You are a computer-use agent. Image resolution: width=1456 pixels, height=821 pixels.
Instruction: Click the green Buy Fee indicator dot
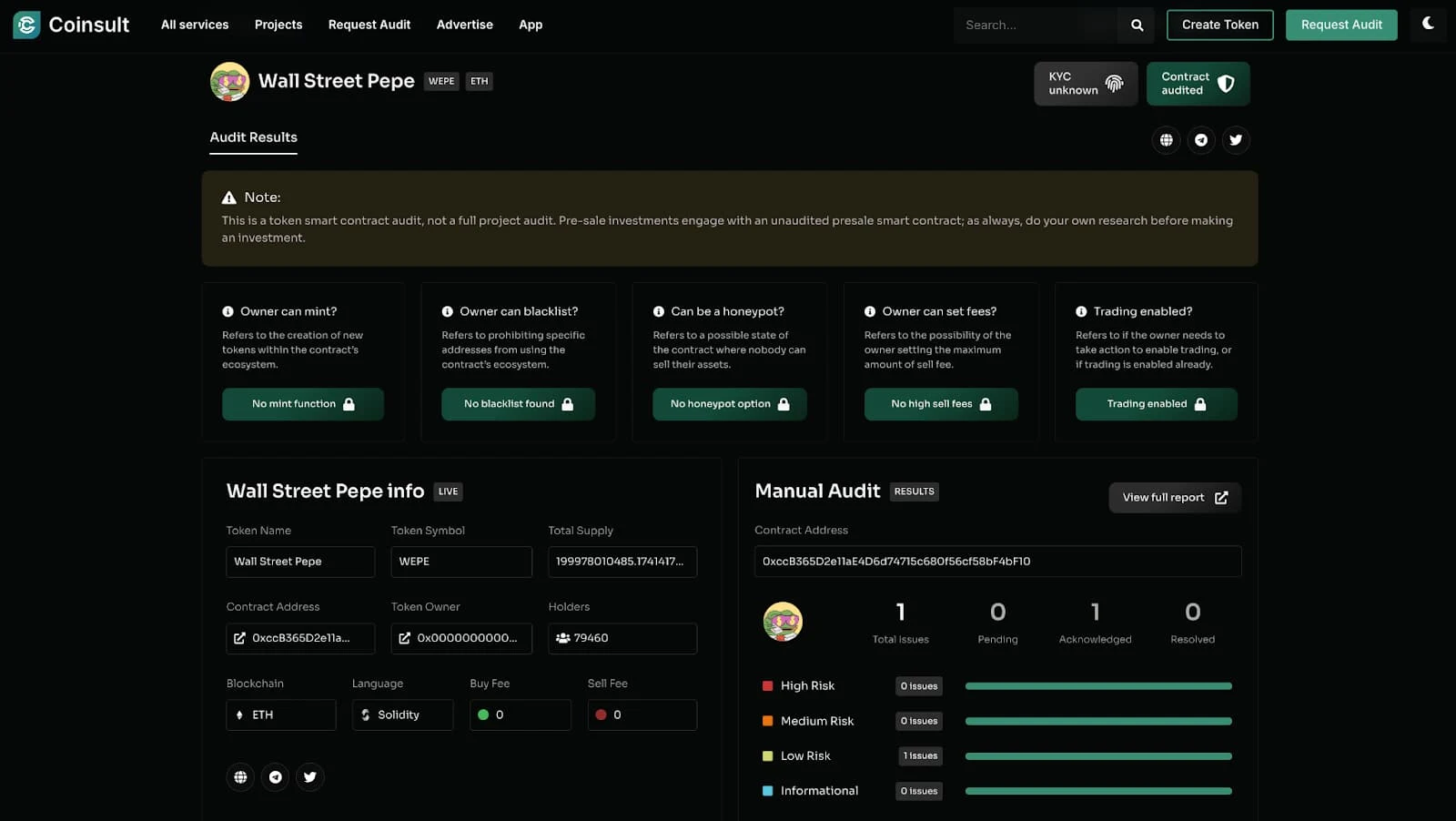(483, 715)
